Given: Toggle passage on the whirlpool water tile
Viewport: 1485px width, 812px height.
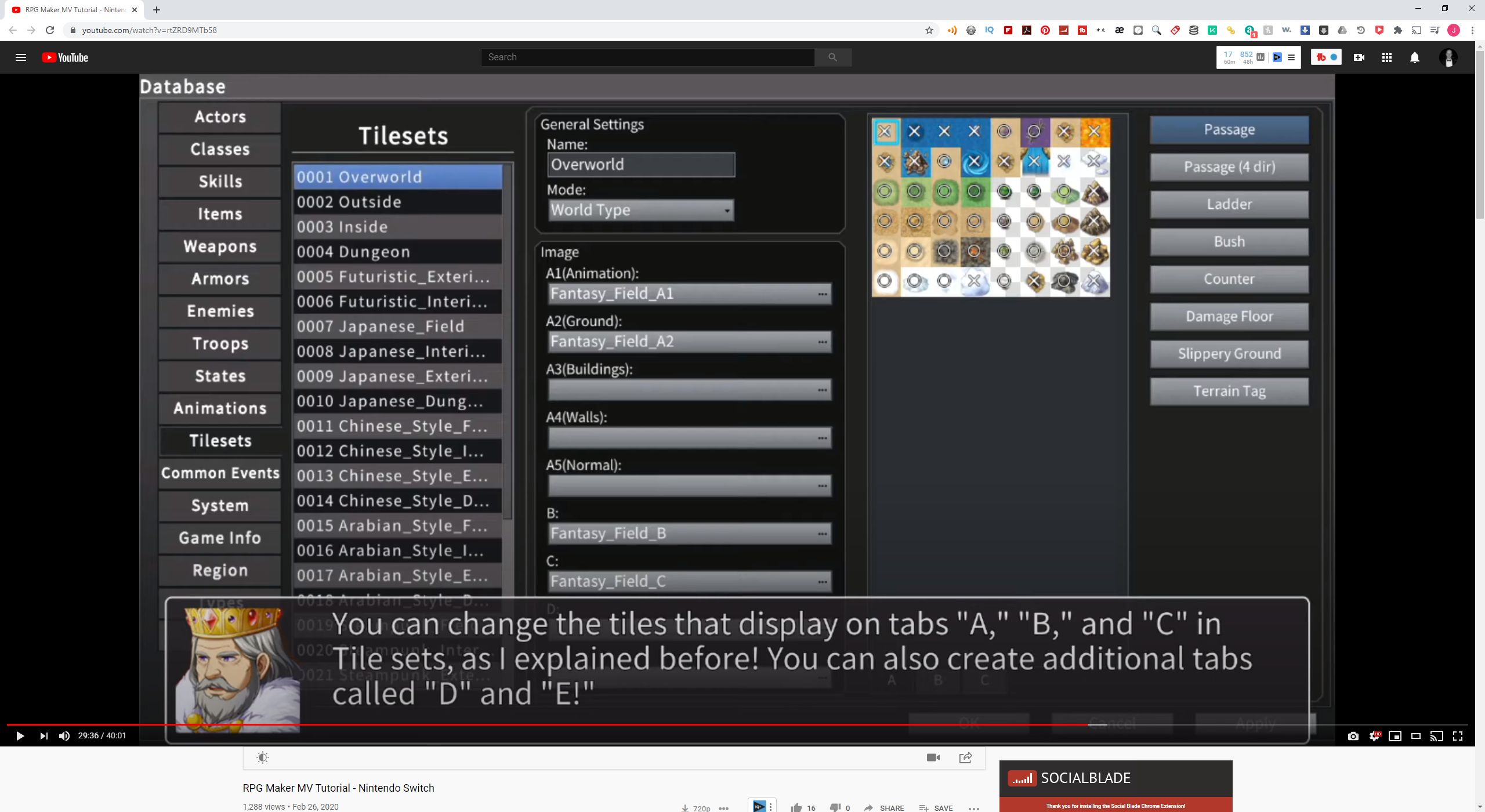Looking at the screenshot, I should pyautogui.click(x=975, y=161).
